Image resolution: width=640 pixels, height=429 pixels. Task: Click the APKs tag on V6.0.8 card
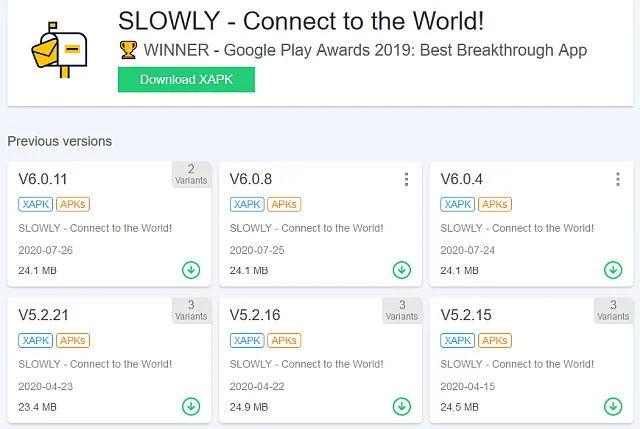point(284,204)
